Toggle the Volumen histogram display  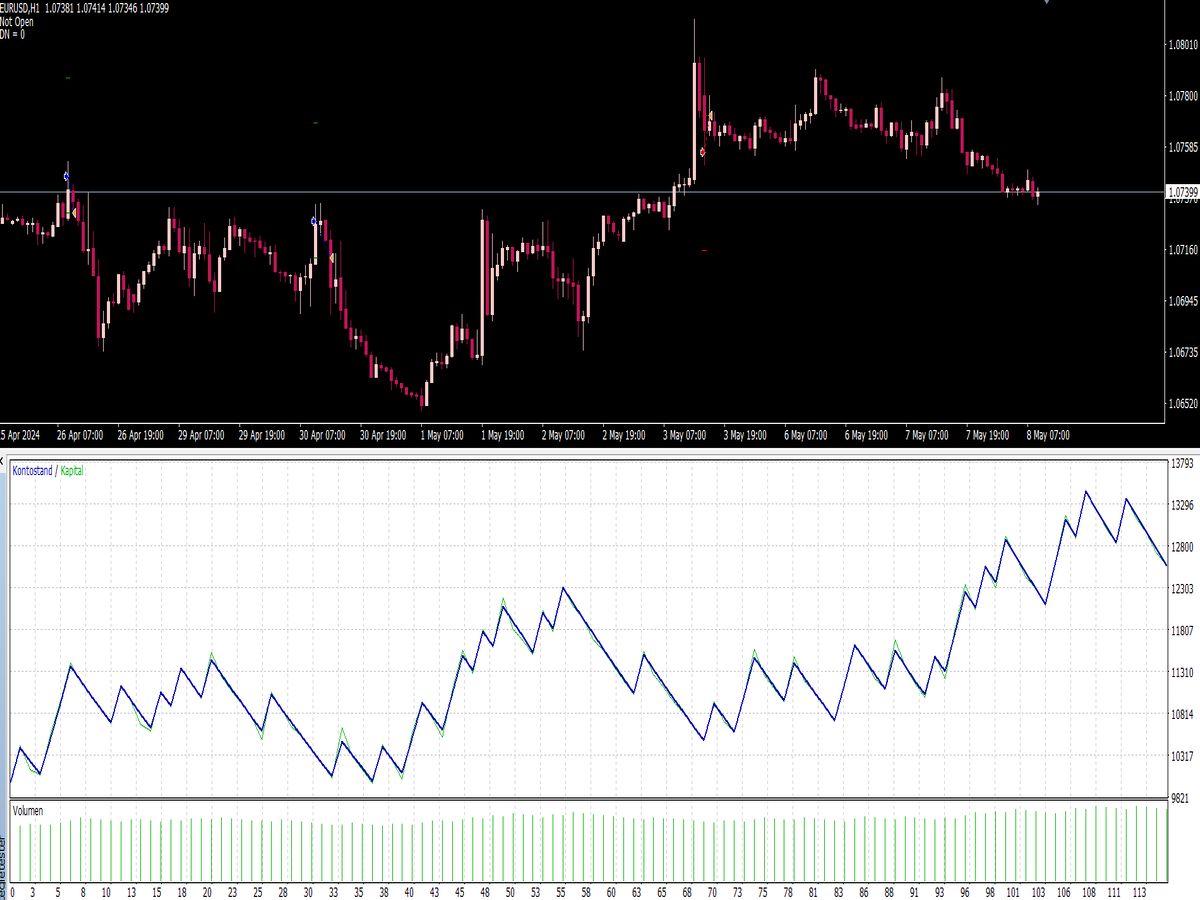(27, 811)
